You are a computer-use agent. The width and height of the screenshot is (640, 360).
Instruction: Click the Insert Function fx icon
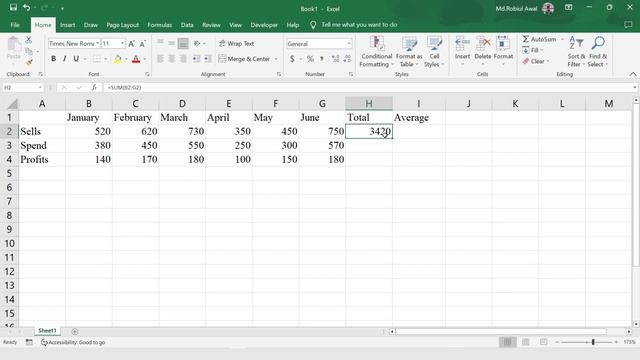(x=94, y=87)
